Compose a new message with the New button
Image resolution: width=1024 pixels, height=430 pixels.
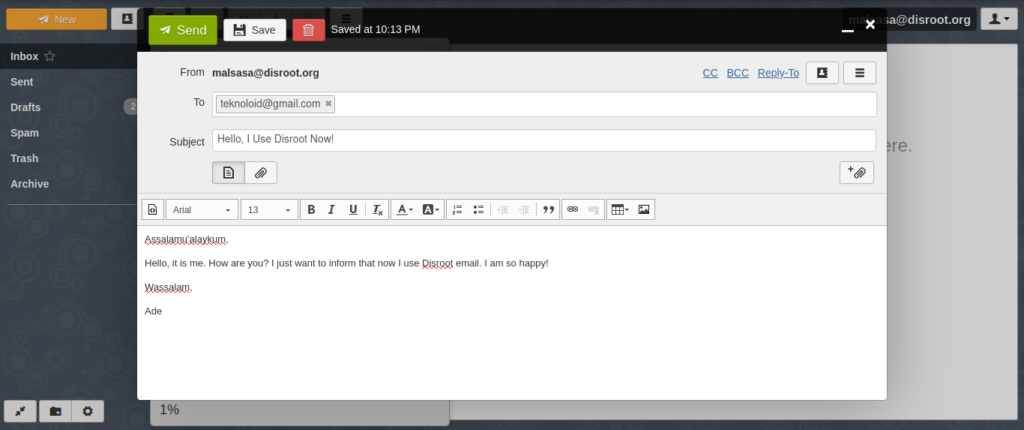[56, 19]
